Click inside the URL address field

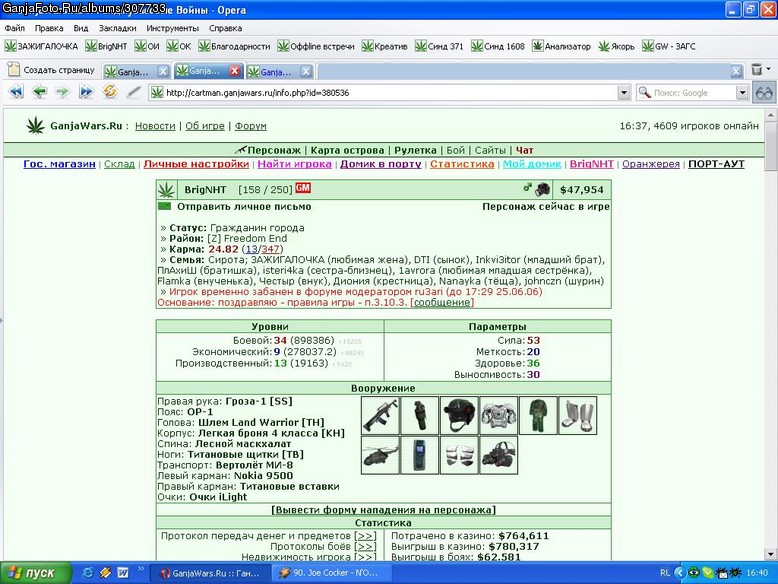(384, 93)
